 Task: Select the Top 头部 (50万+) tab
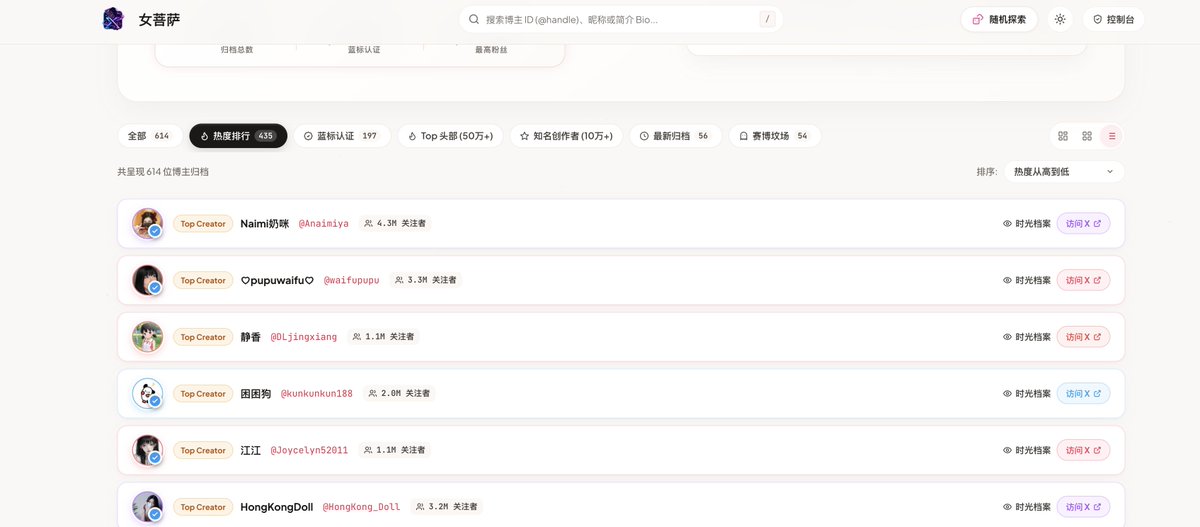(450, 136)
